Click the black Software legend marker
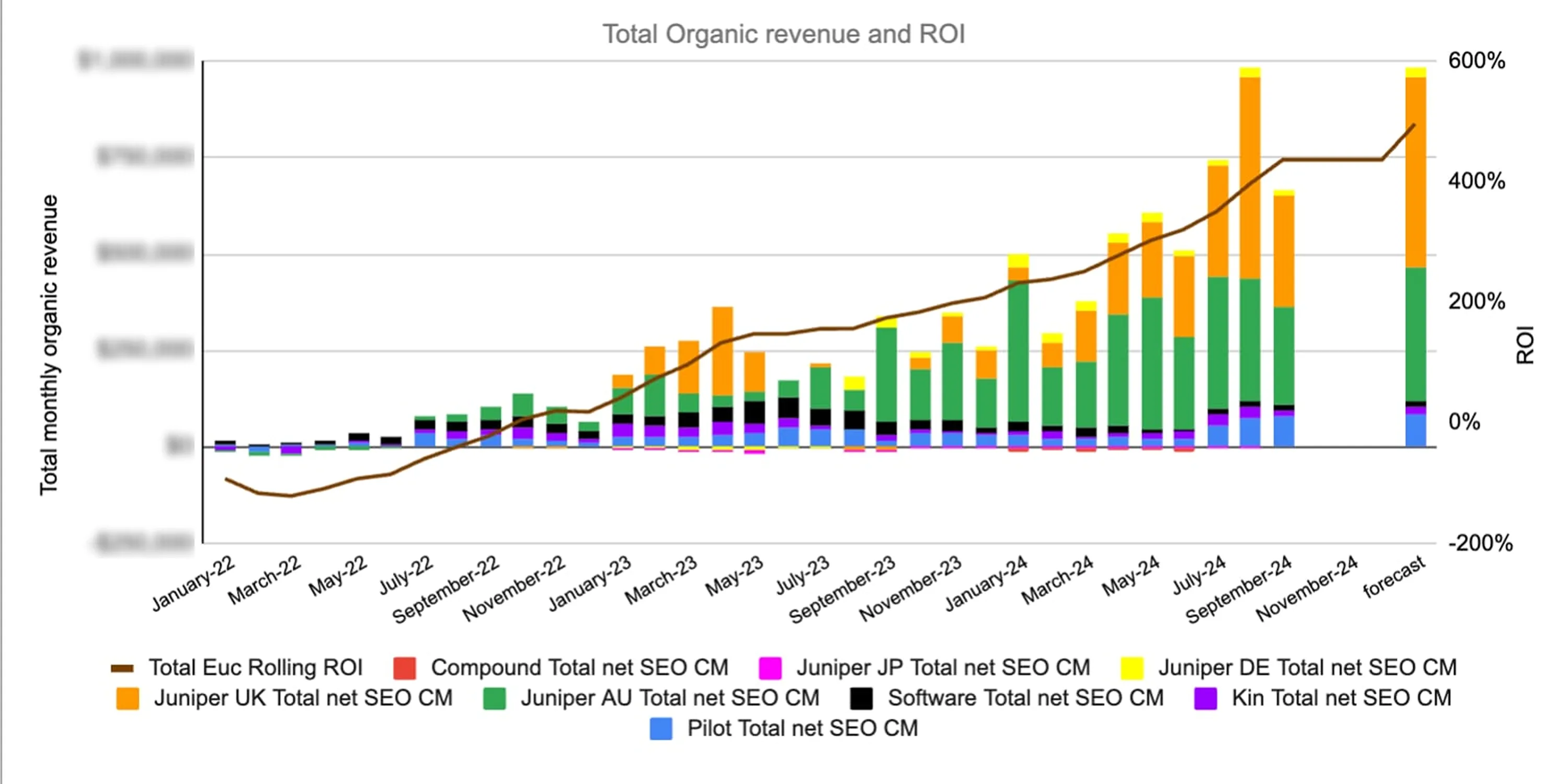This screenshot has height=784, width=1552. pyautogui.click(x=863, y=698)
